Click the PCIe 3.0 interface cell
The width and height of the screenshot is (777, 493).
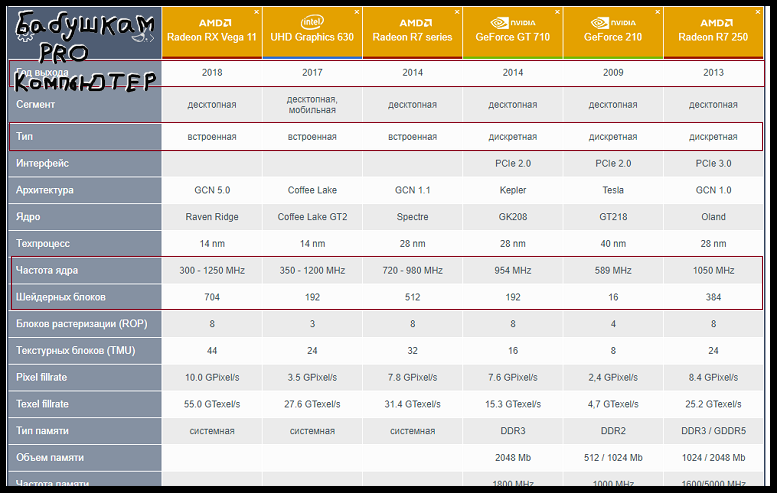click(713, 164)
